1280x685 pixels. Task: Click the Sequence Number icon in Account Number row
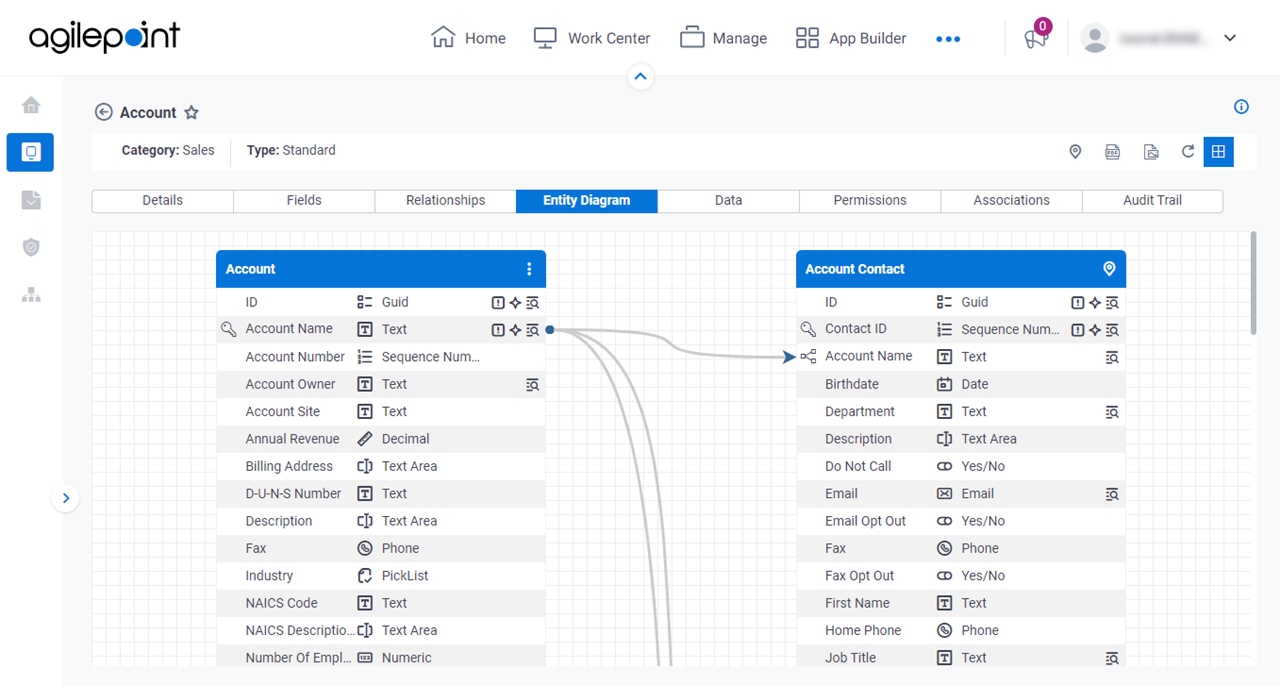365,357
